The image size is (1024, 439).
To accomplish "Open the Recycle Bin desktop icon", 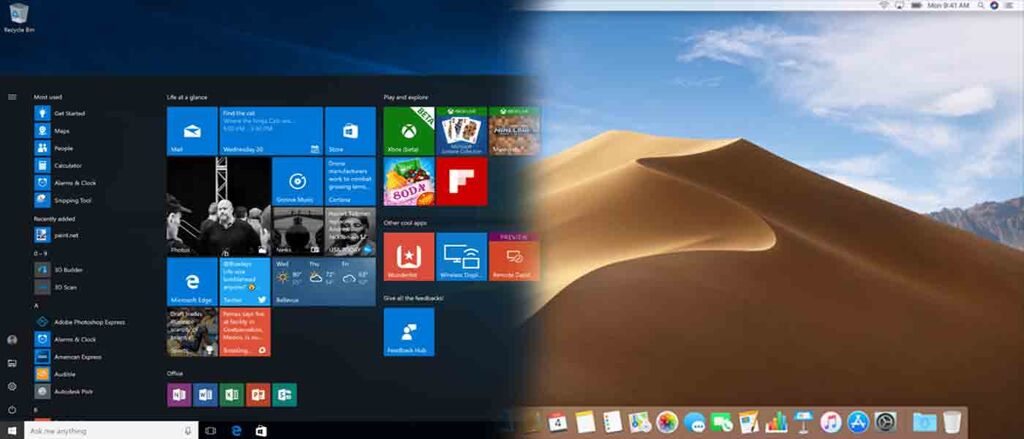I will [19, 18].
